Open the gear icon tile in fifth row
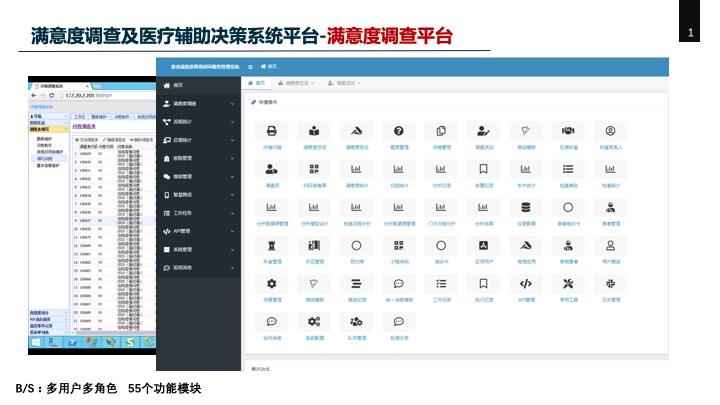Image resolution: width=720 pixels, height=405 pixels. [x=272, y=284]
